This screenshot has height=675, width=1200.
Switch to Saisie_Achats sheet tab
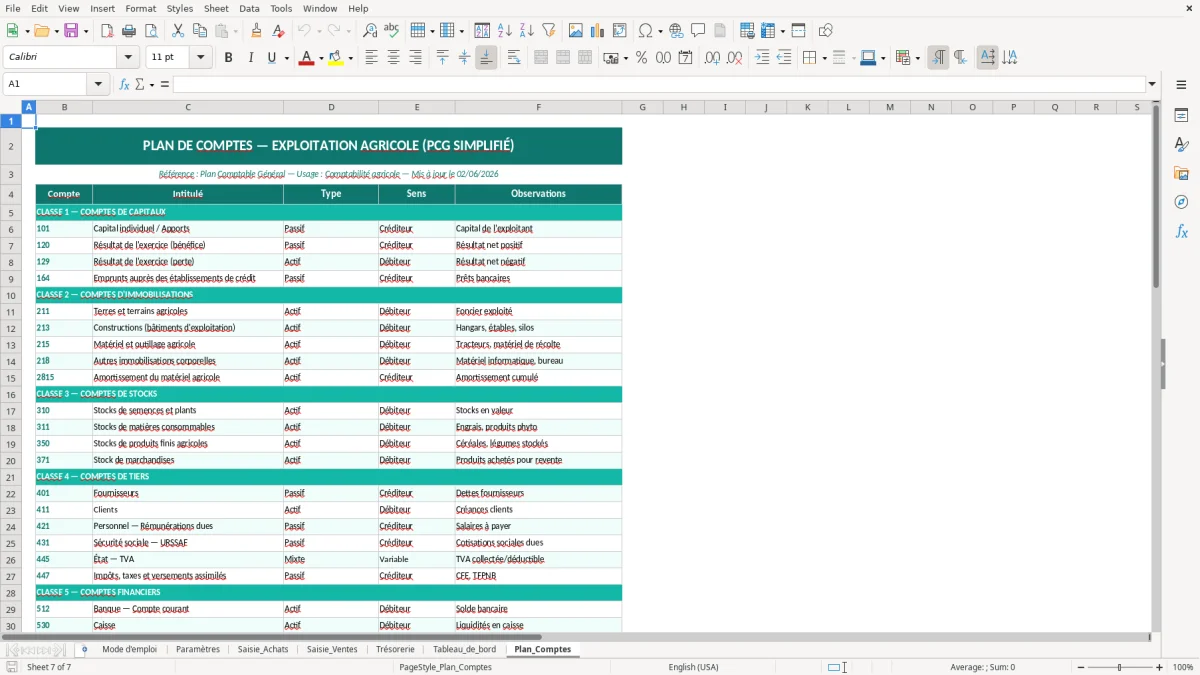click(x=263, y=649)
